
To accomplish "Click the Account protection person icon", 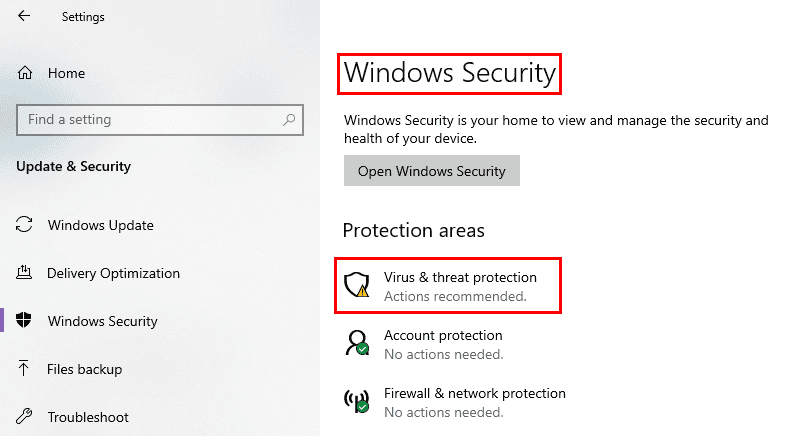I will 357,343.
